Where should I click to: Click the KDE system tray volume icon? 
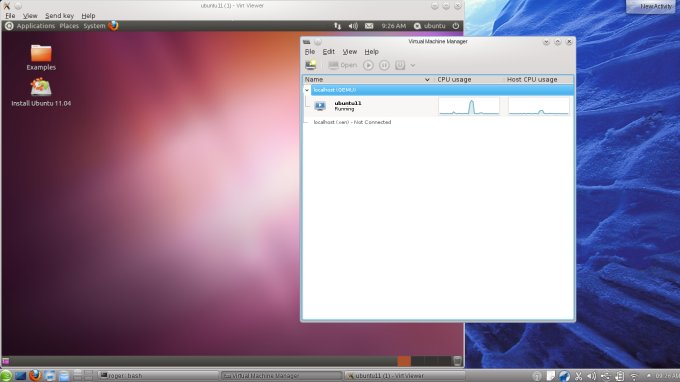click(x=592, y=376)
